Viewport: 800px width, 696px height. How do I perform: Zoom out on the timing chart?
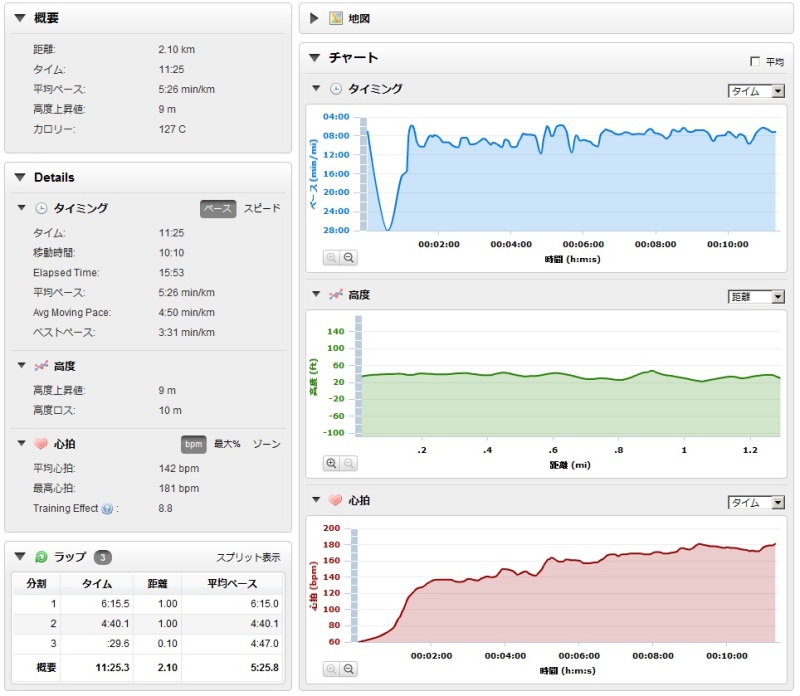point(349,257)
